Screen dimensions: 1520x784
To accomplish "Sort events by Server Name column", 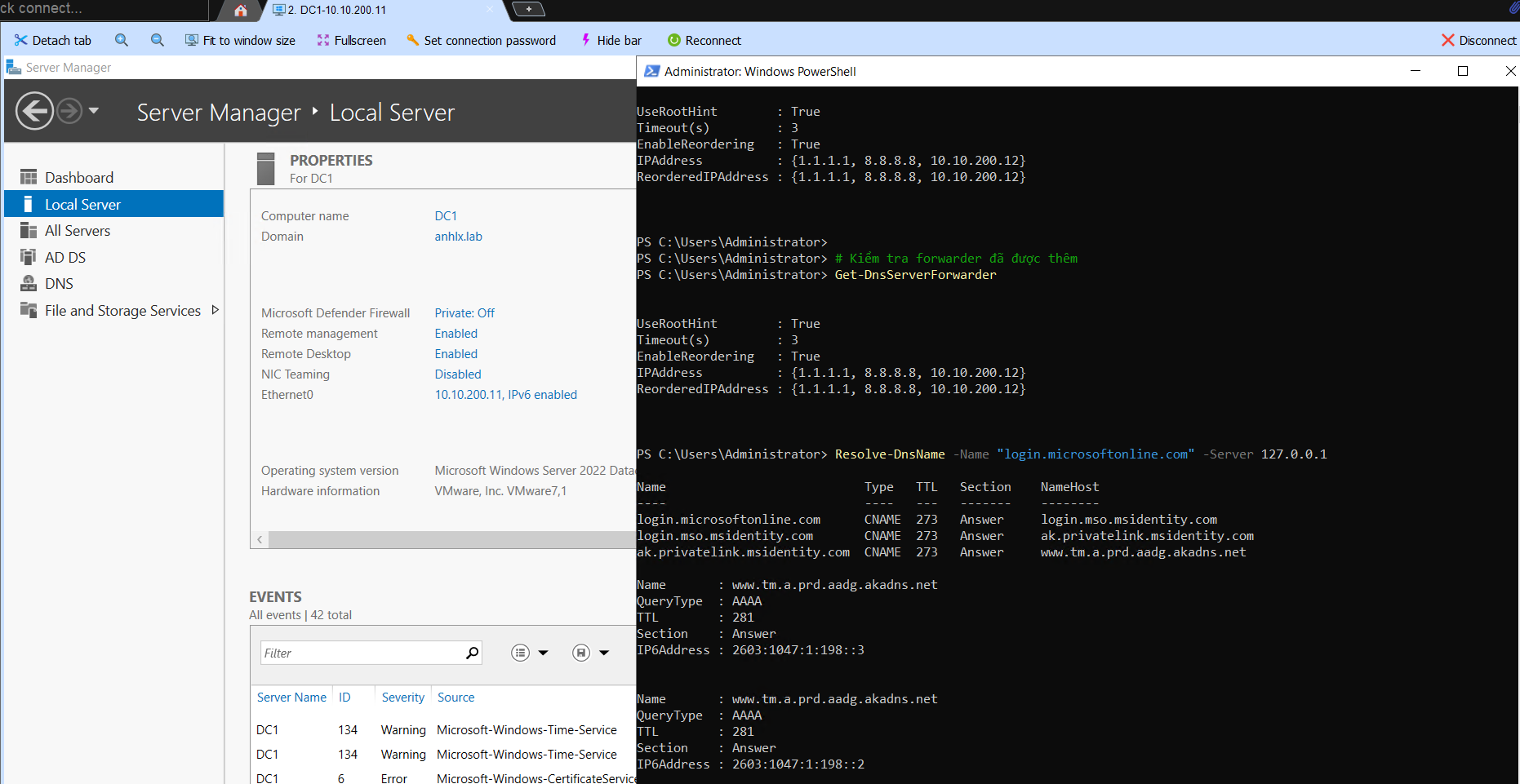I will click(x=291, y=698).
